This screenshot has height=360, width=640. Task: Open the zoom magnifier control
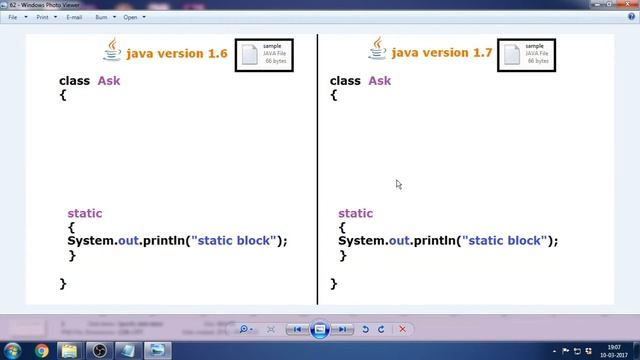coord(246,329)
